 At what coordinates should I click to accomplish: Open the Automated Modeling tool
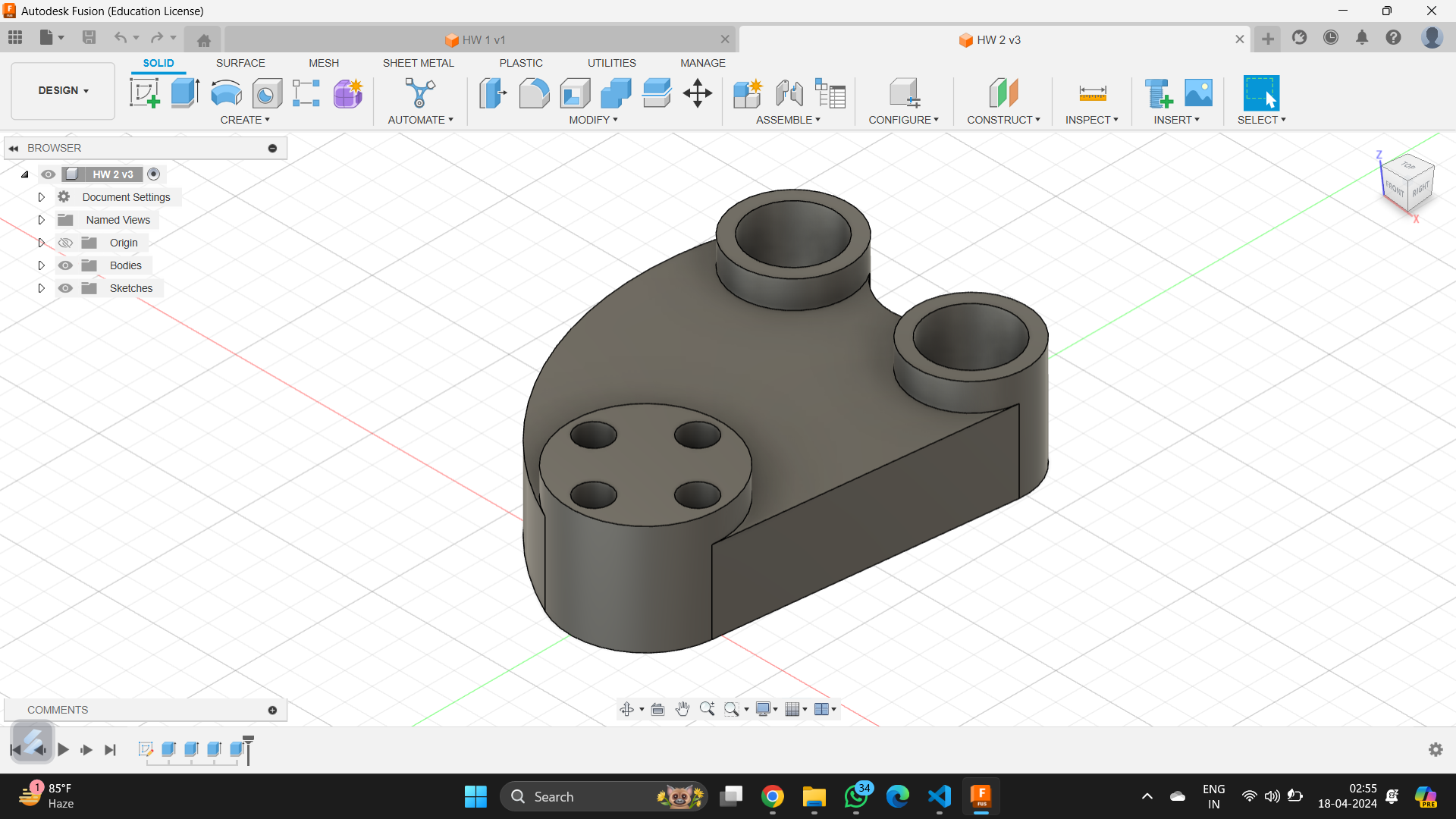coord(419,93)
